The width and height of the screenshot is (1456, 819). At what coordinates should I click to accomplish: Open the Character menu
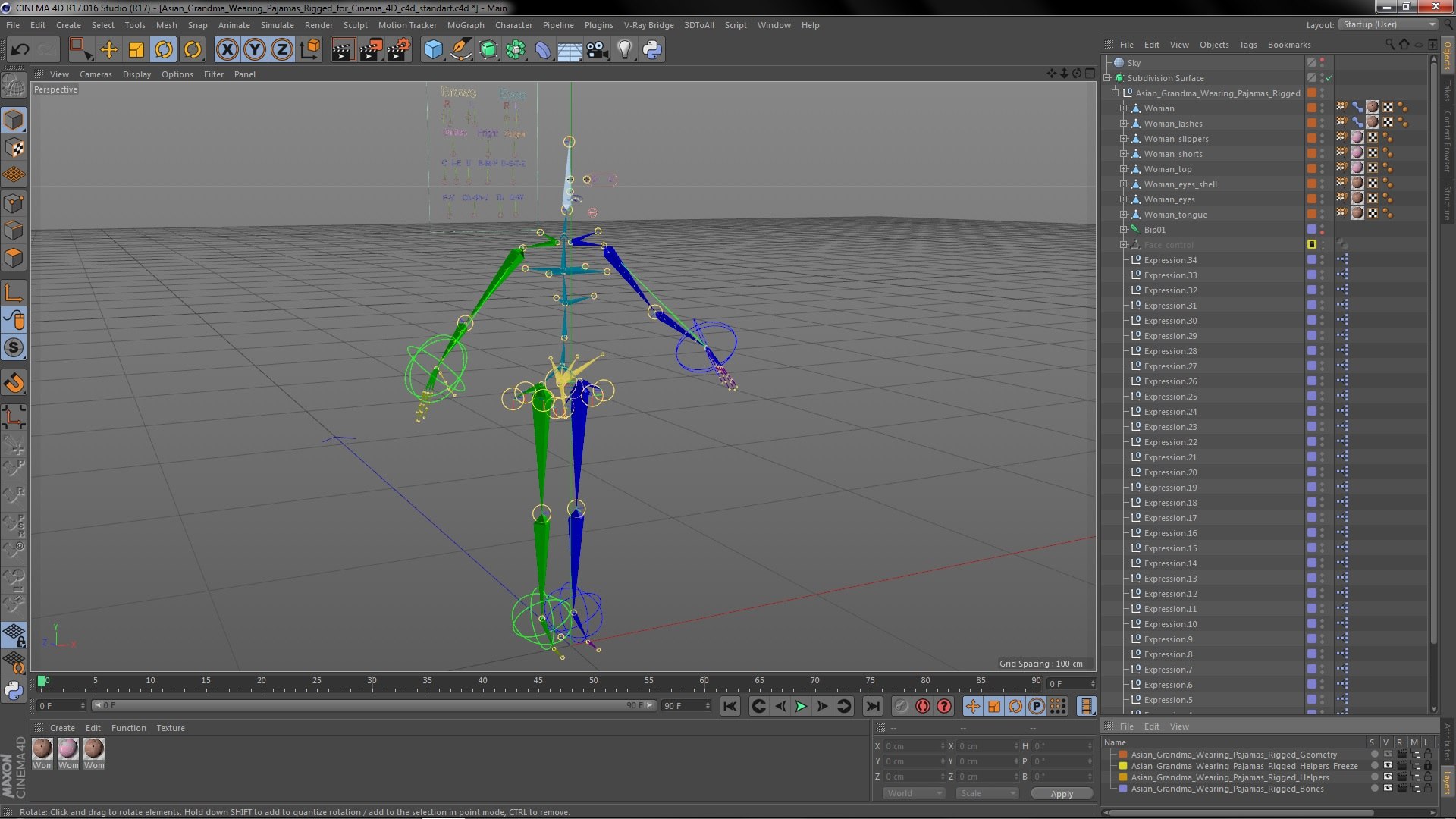[x=513, y=25]
